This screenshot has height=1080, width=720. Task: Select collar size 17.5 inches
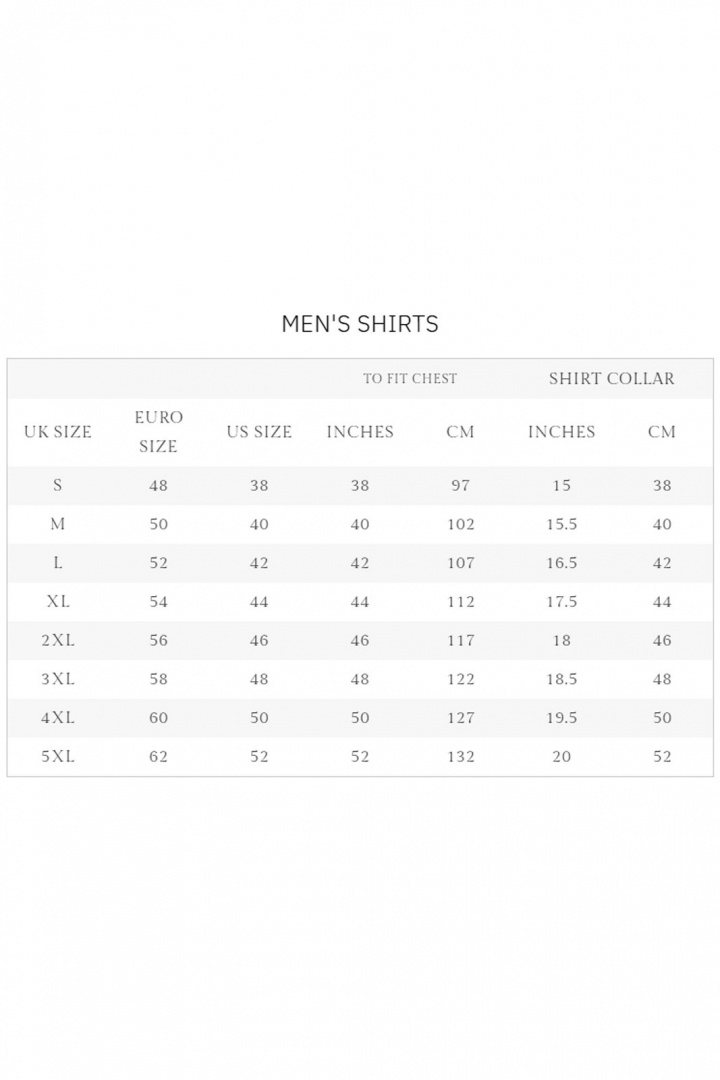pyautogui.click(x=561, y=602)
